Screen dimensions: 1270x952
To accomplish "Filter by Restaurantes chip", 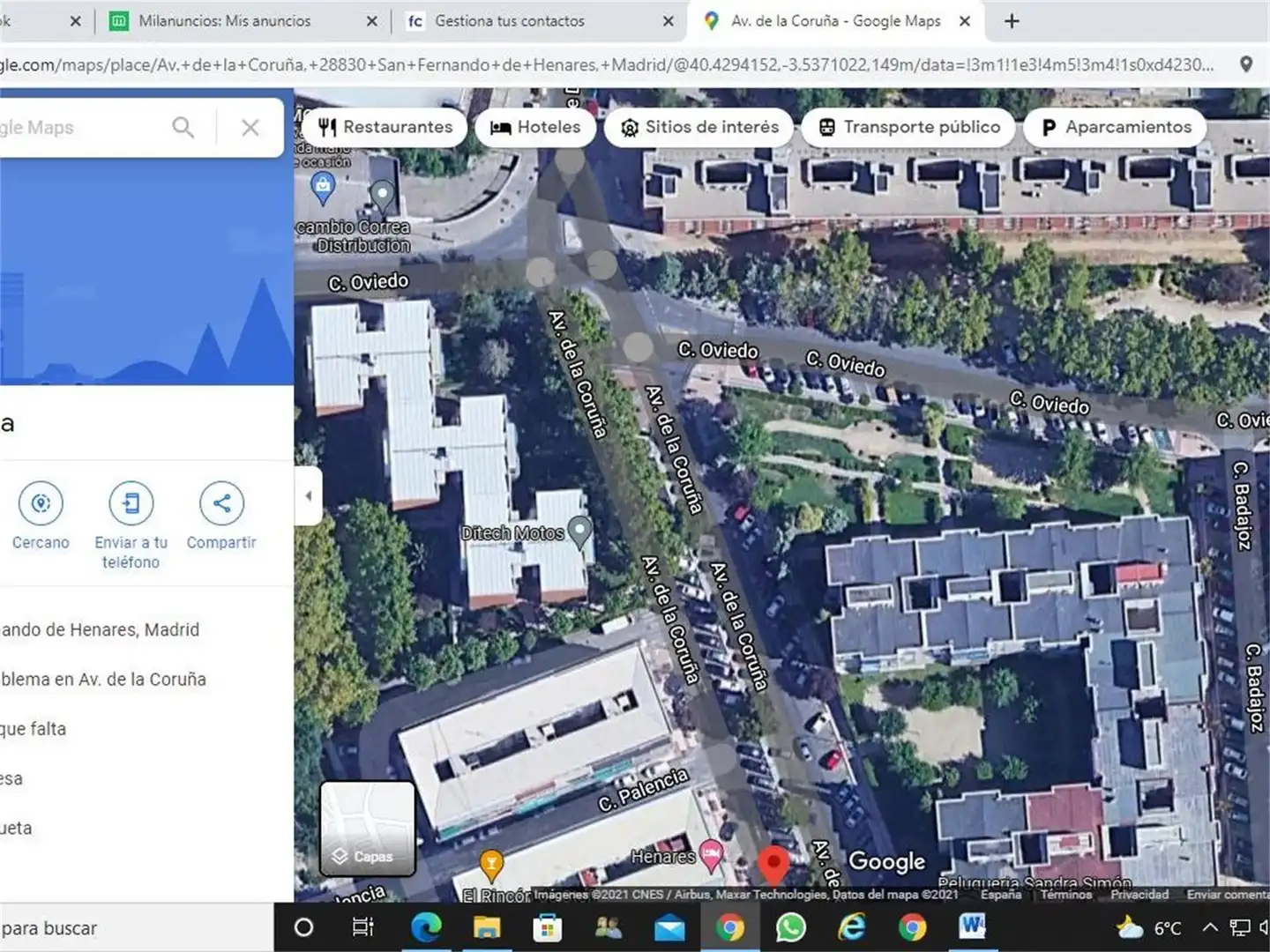I will (385, 127).
